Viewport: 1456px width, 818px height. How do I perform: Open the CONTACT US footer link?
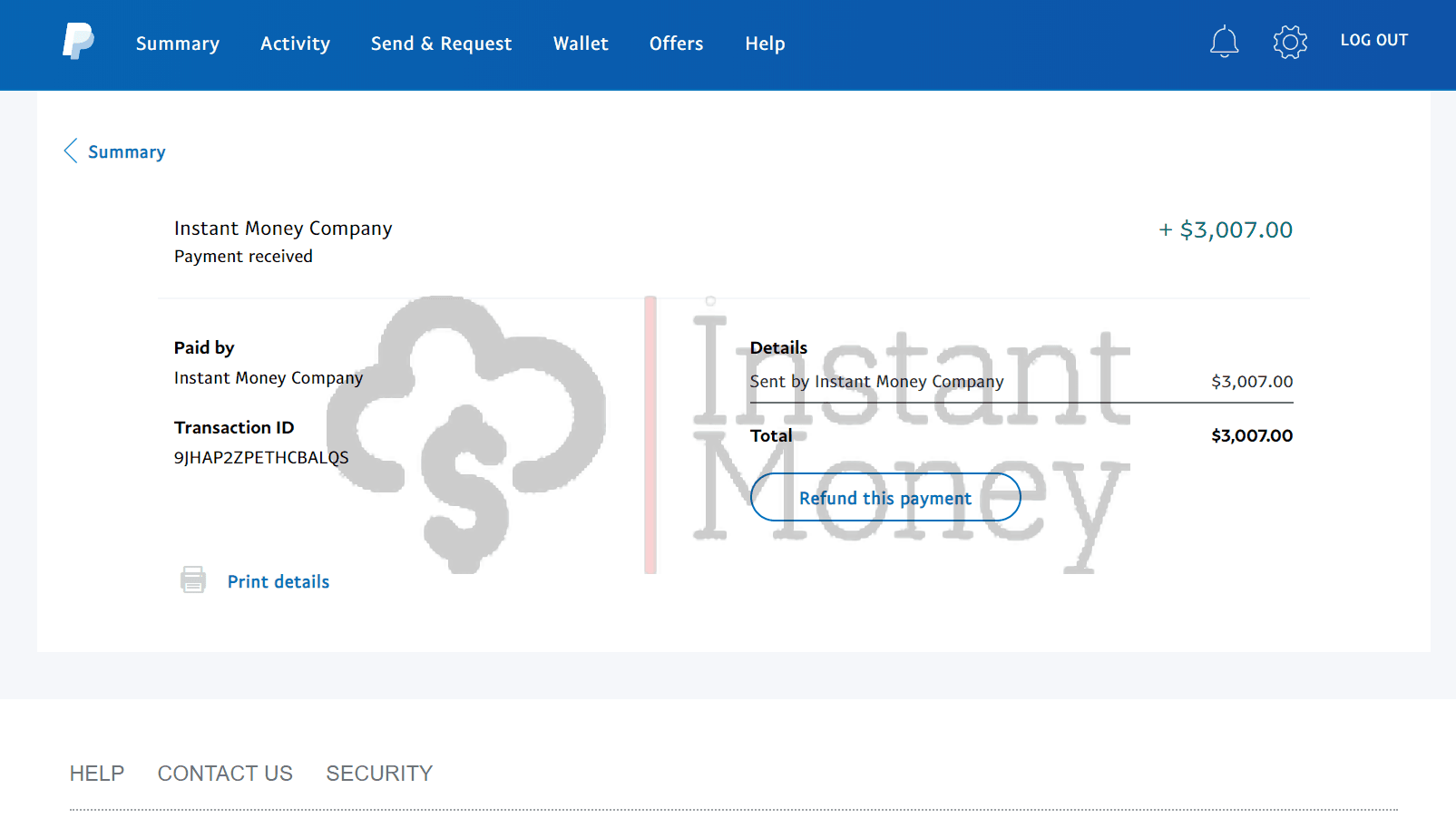225,774
